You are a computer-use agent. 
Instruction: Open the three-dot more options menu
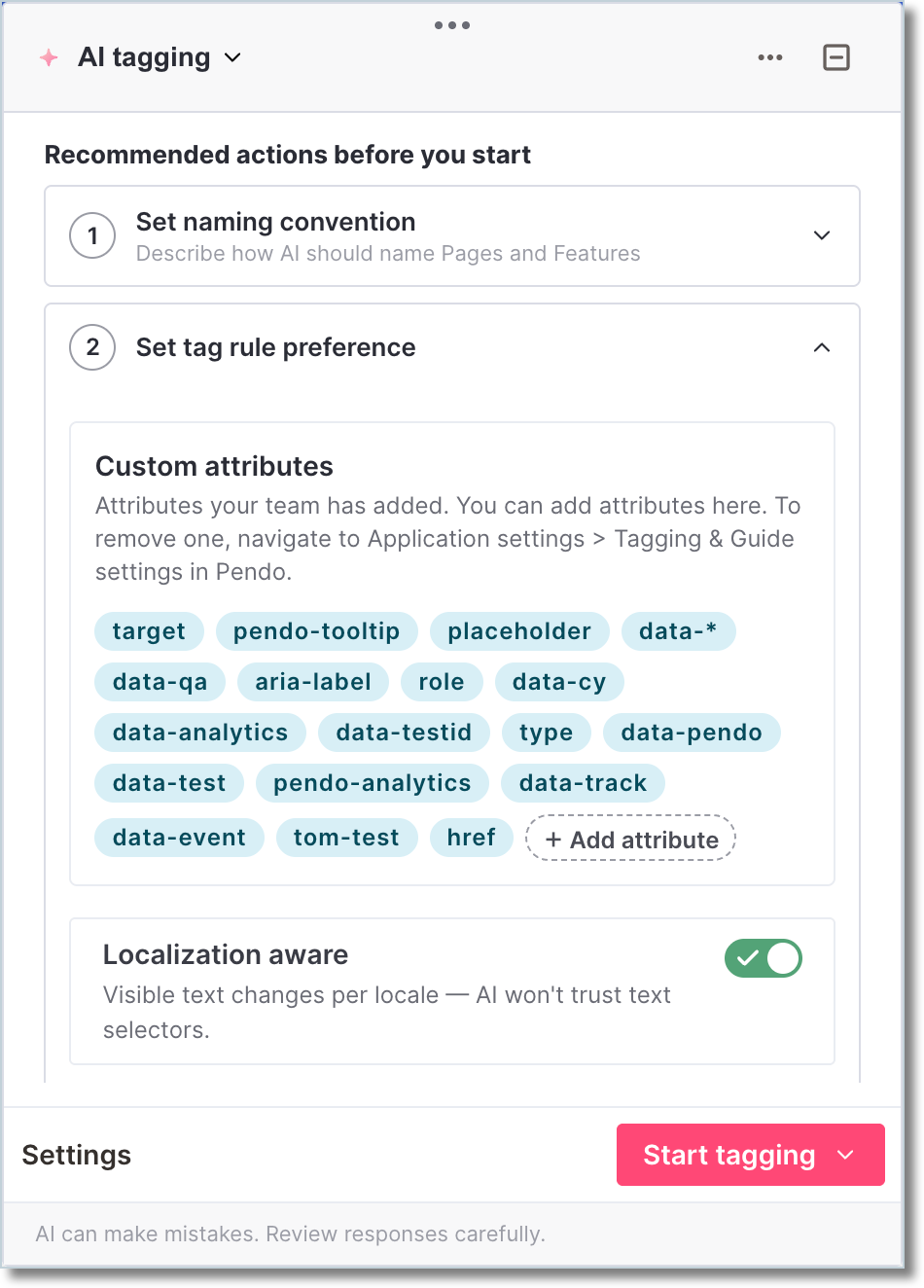(x=770, y=57)
